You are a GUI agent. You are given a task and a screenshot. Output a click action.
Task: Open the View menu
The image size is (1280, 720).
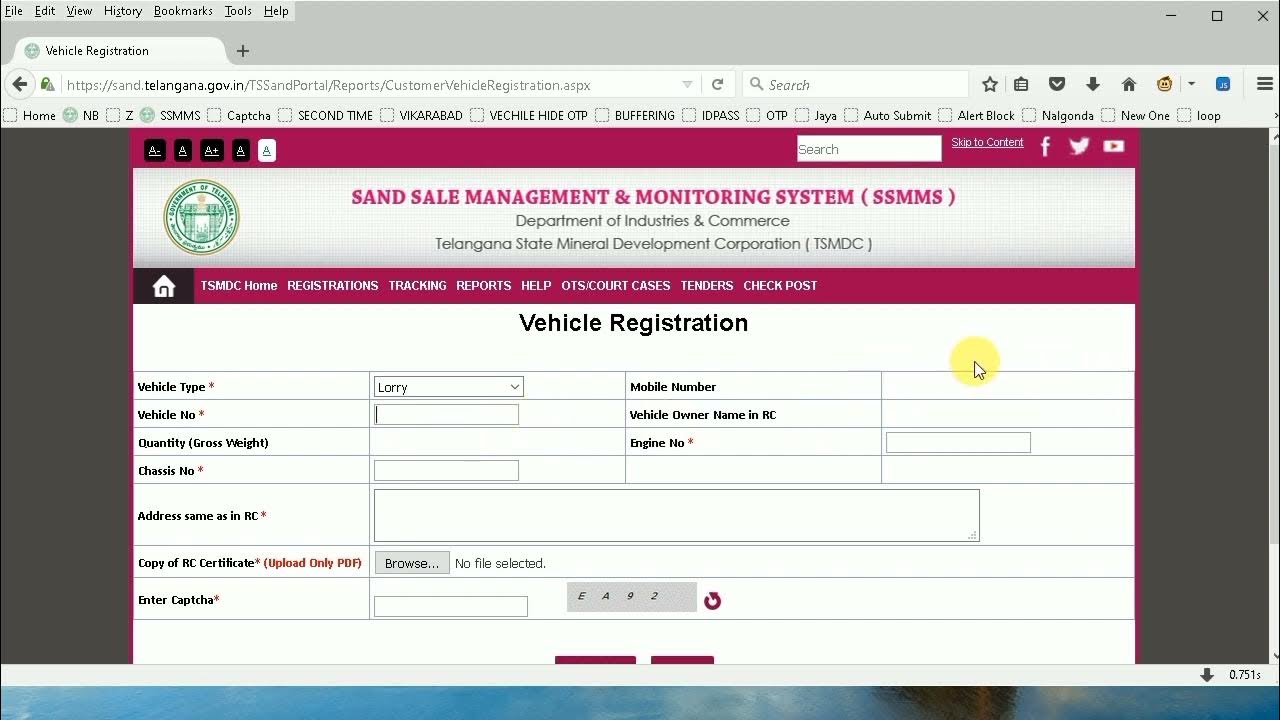pyautogui.click(x=79, y=11)
